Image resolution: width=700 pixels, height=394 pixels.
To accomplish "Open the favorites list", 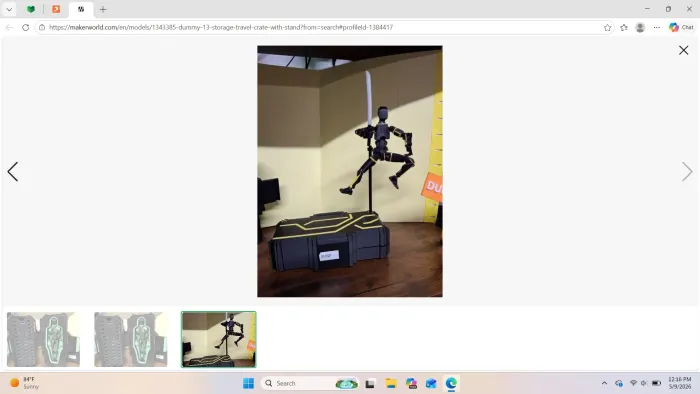I will coord(624,27).
